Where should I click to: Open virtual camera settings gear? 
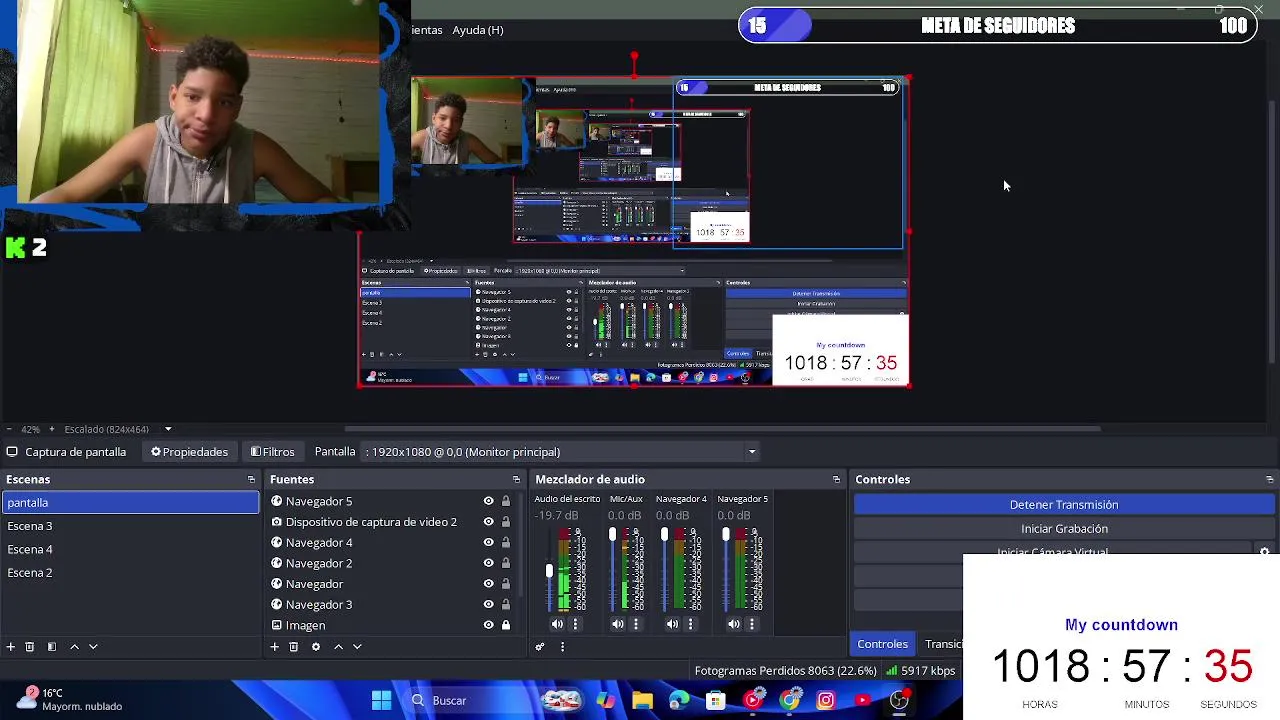[1264, 552]
